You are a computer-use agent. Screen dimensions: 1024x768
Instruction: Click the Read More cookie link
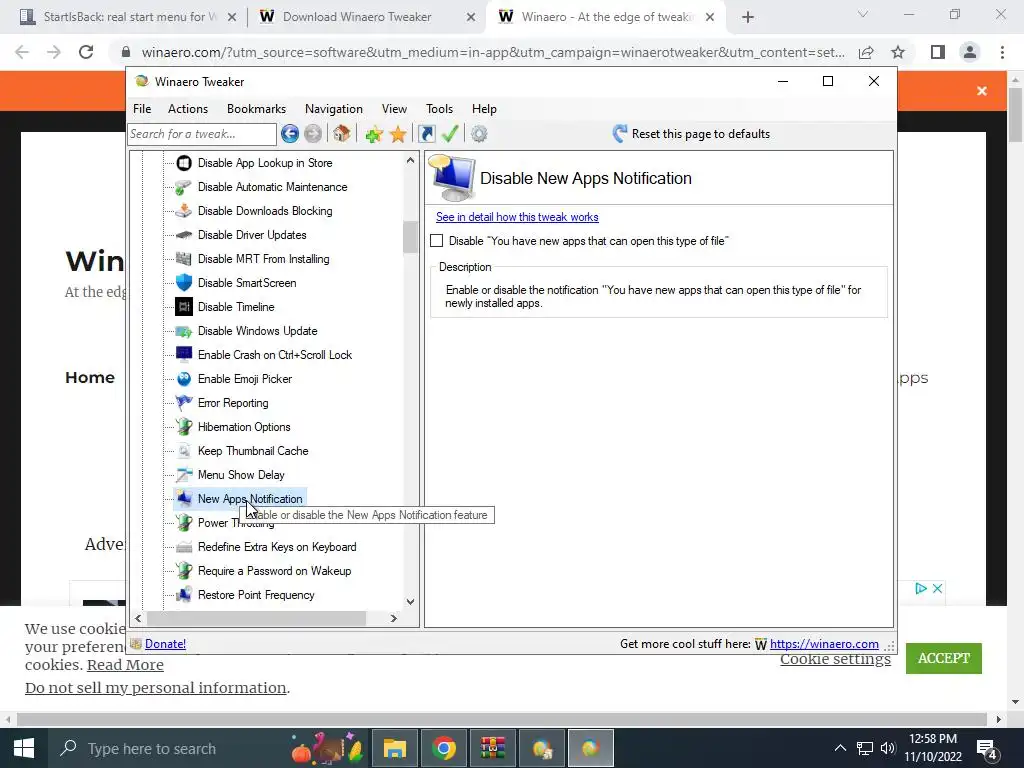pyautogui.click(x=125, y=665)
